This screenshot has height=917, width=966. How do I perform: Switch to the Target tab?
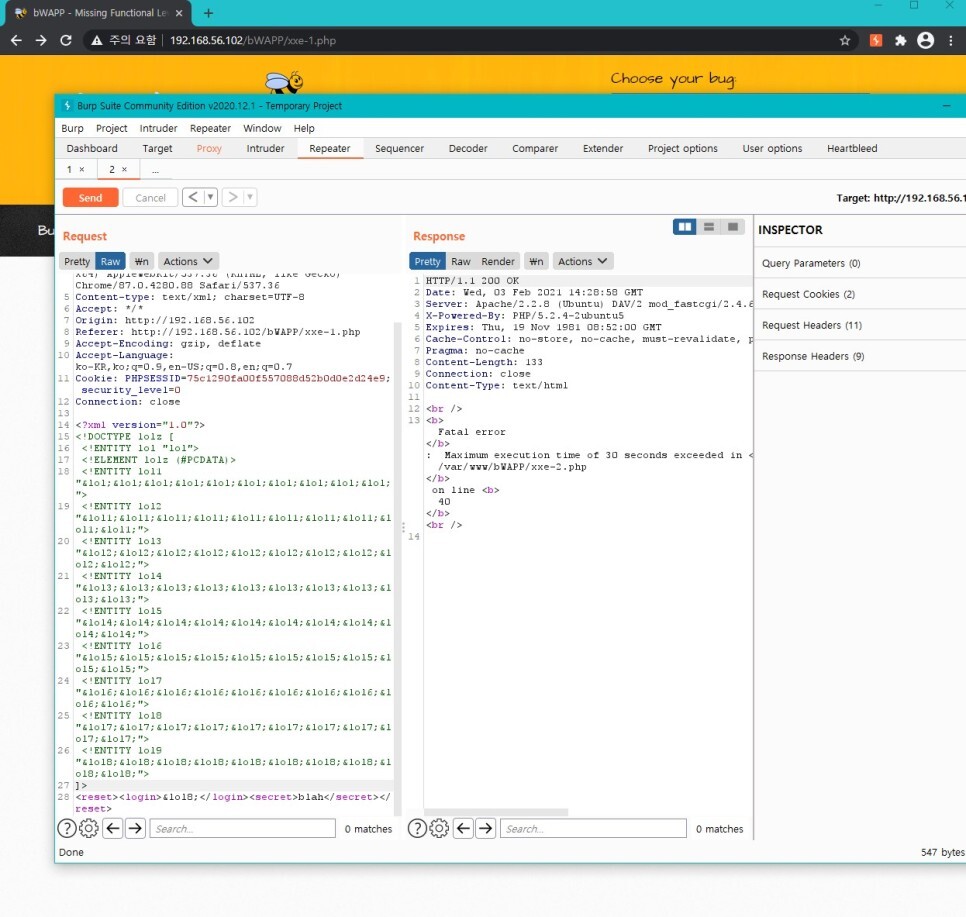(x=157, y=149)
